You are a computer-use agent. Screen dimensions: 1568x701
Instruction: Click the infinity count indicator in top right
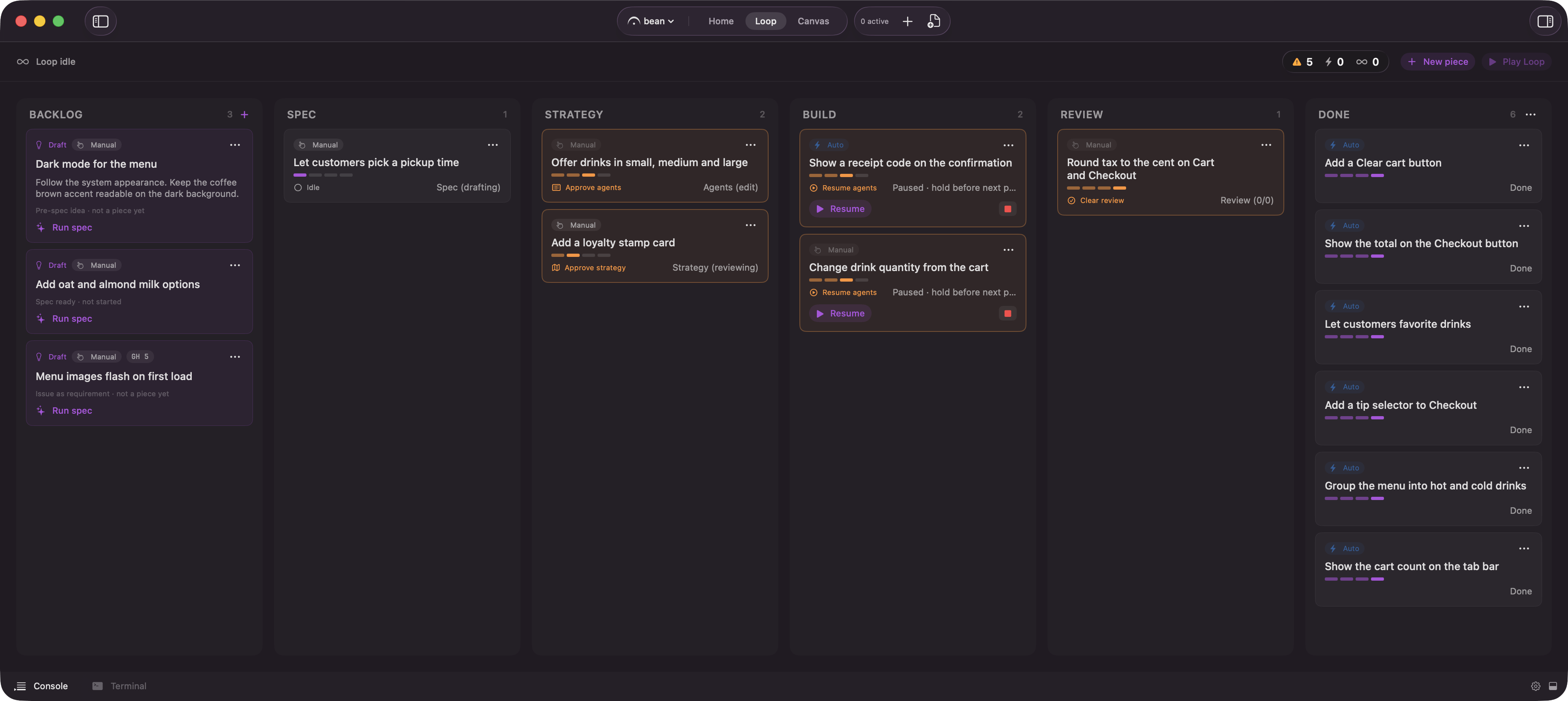pyautogui.click(x=1368, y=62)
